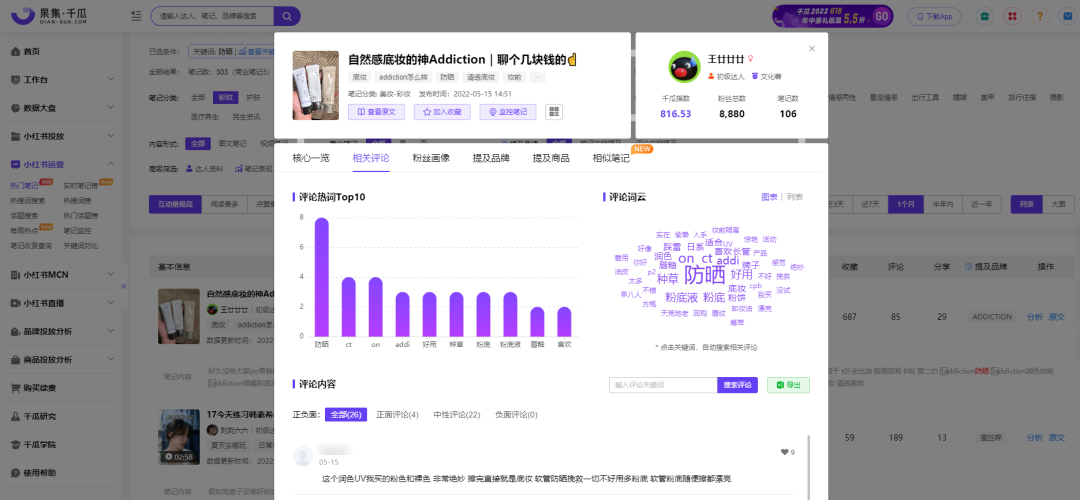Click the 千瓜研究 flask icon
The image size is (1080, 500).
(x=16, y=417)
